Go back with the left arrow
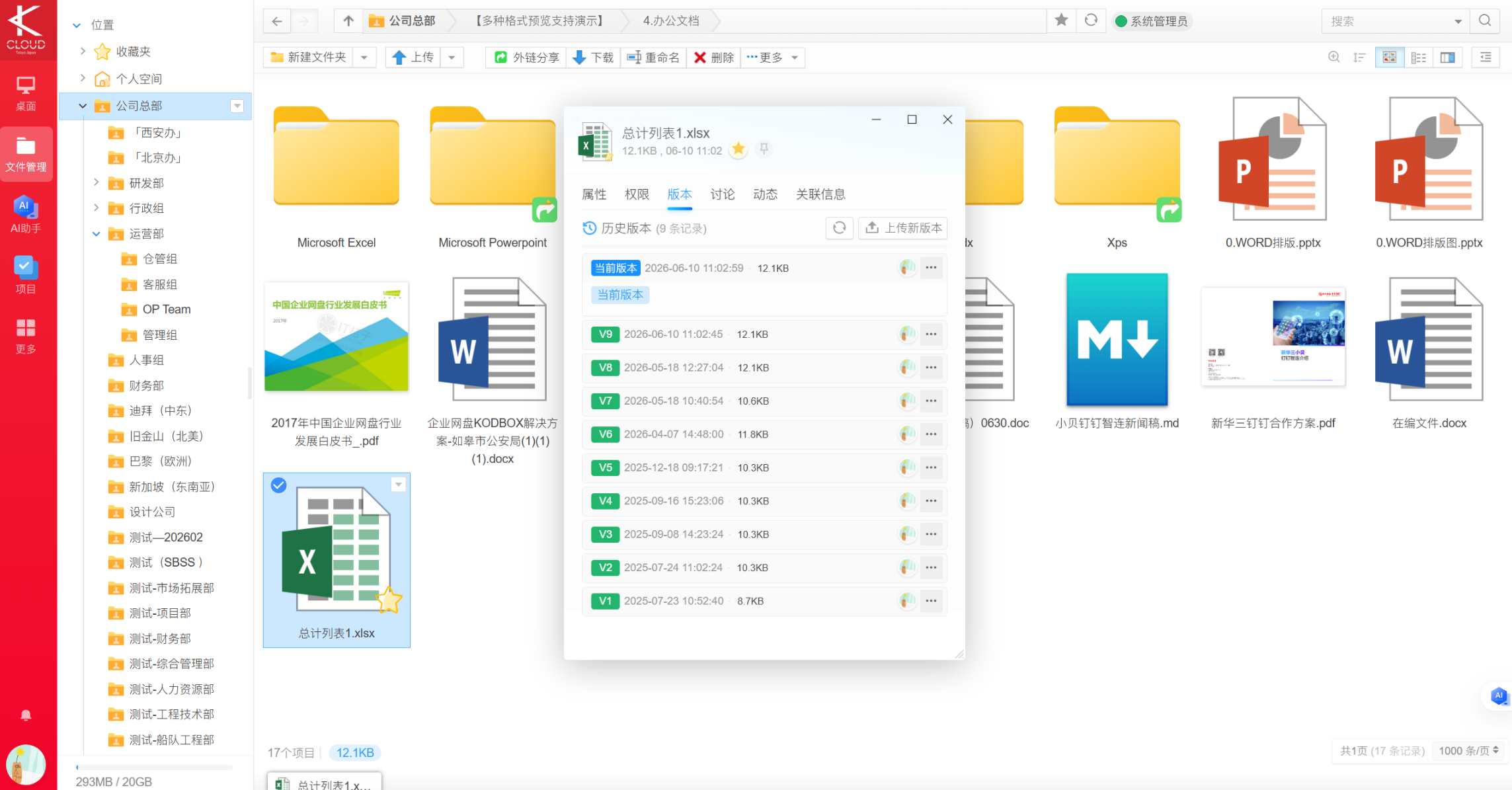 277,21
